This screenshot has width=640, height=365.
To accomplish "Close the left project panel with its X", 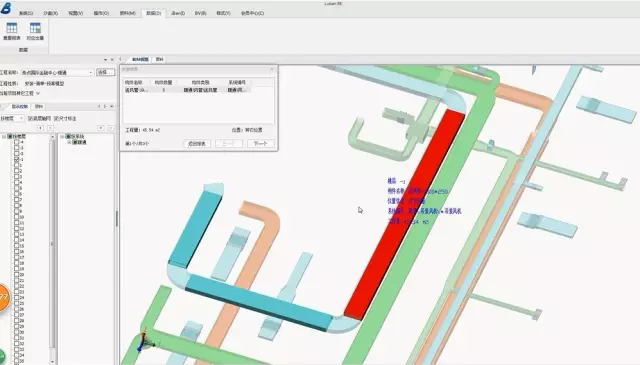I will point(112,60).
